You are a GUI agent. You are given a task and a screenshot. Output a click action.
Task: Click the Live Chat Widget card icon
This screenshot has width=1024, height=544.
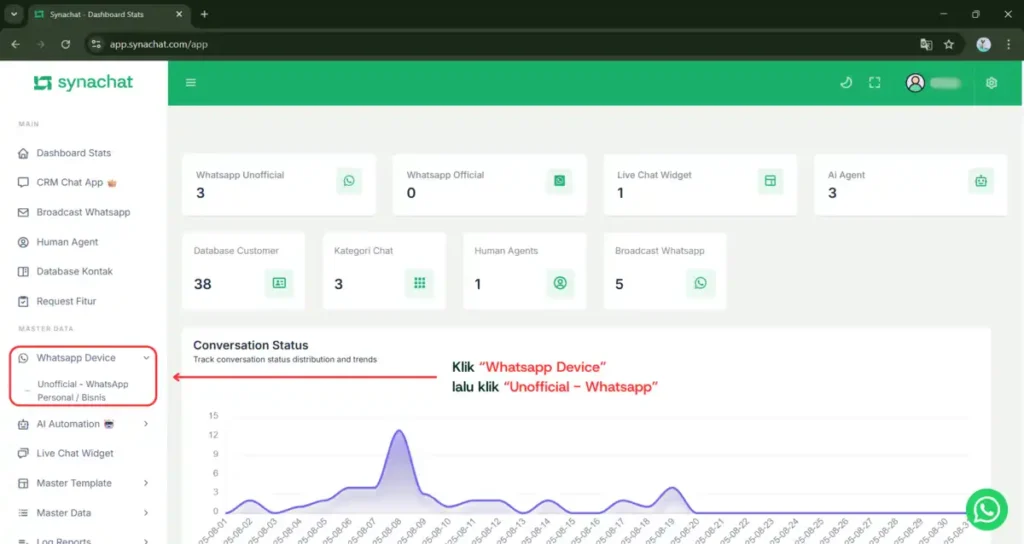click(x=770, y=181)
